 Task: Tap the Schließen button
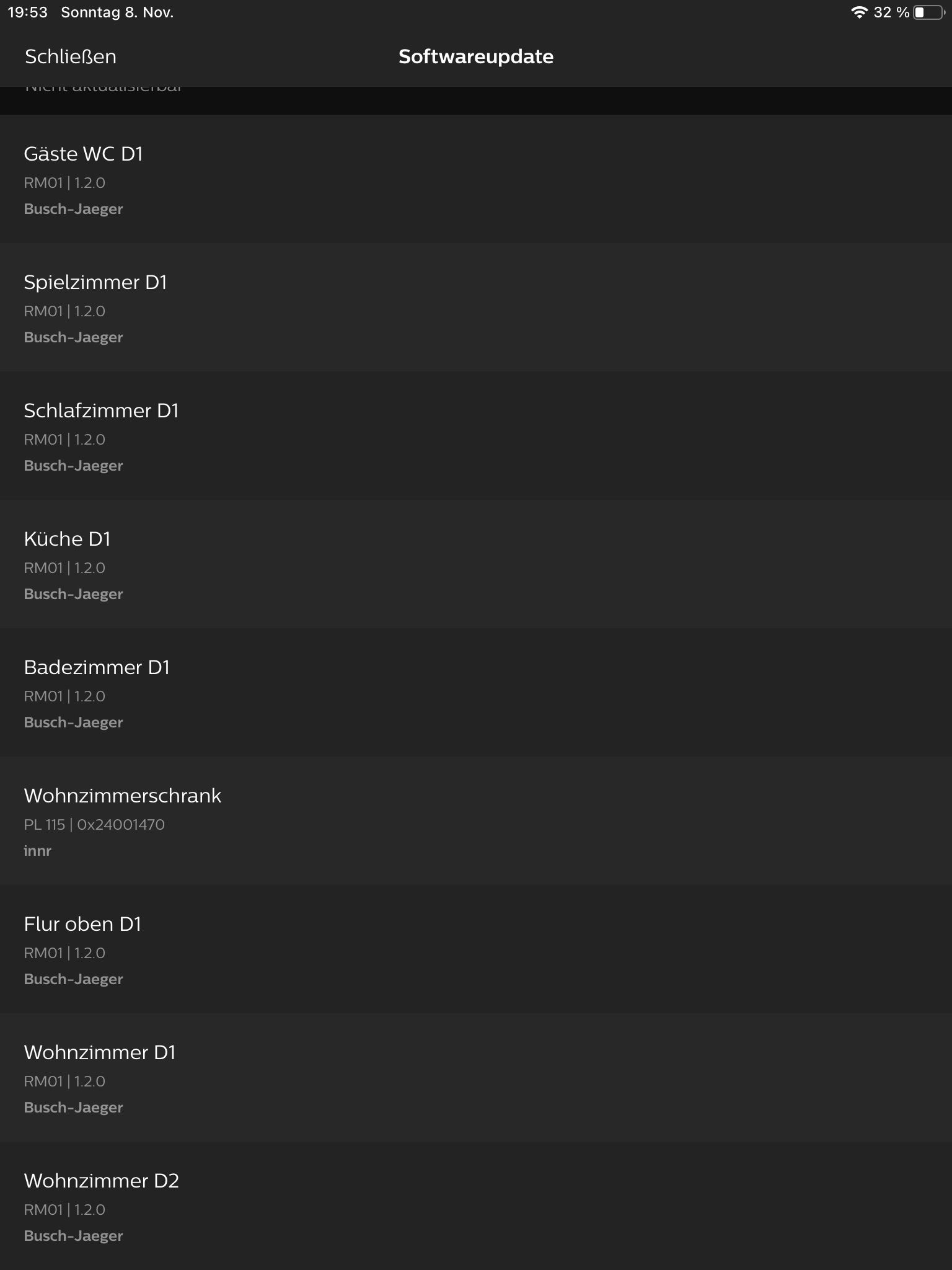pyautogui.click(x=71, y=56)
